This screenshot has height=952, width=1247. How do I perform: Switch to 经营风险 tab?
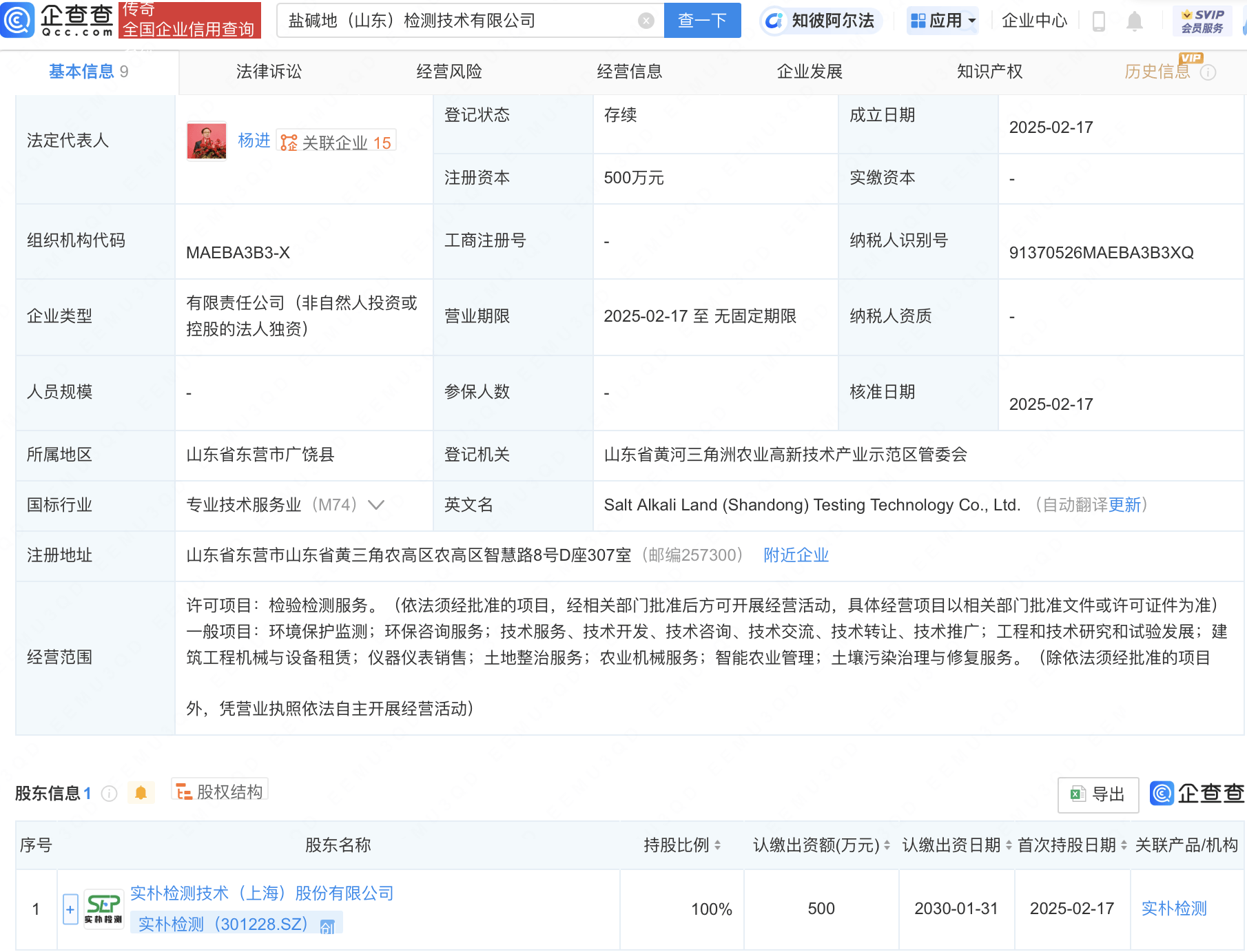pos(449,72)
